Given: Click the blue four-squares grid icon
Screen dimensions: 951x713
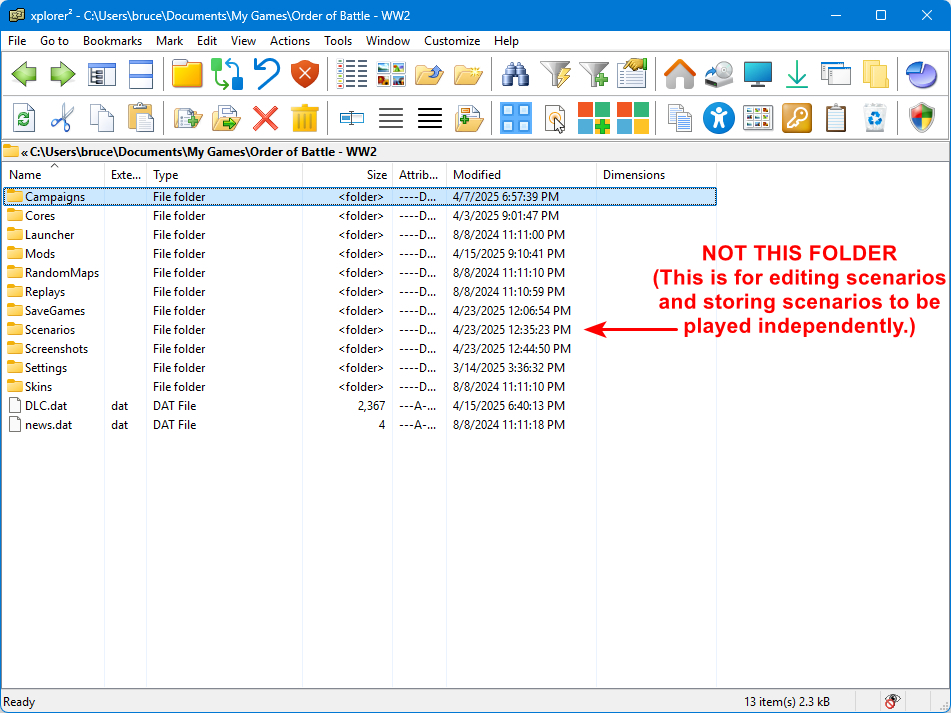Looking at the screenshot, I should tap(516, 118).
